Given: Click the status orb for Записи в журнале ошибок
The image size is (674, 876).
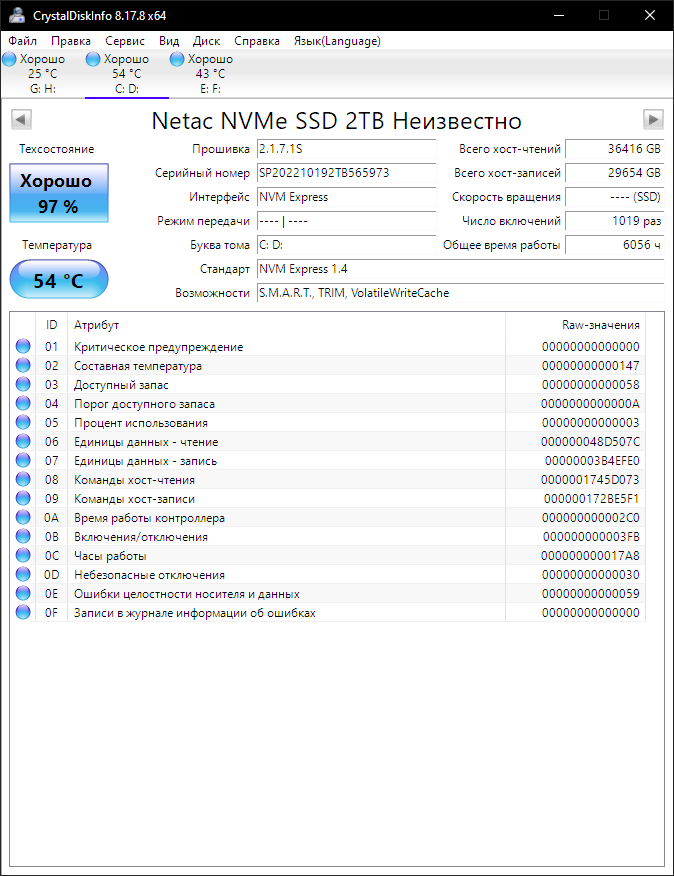Looking at the screenshot, I should pos(23,612).
